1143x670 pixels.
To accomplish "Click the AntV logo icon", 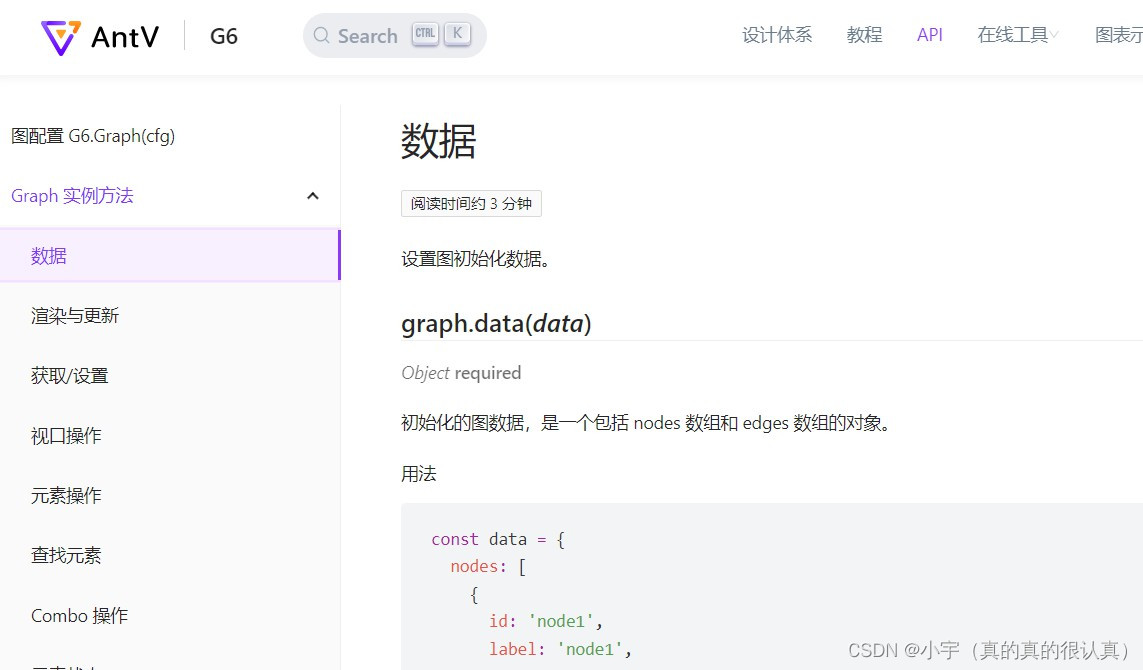I will 60,36.
